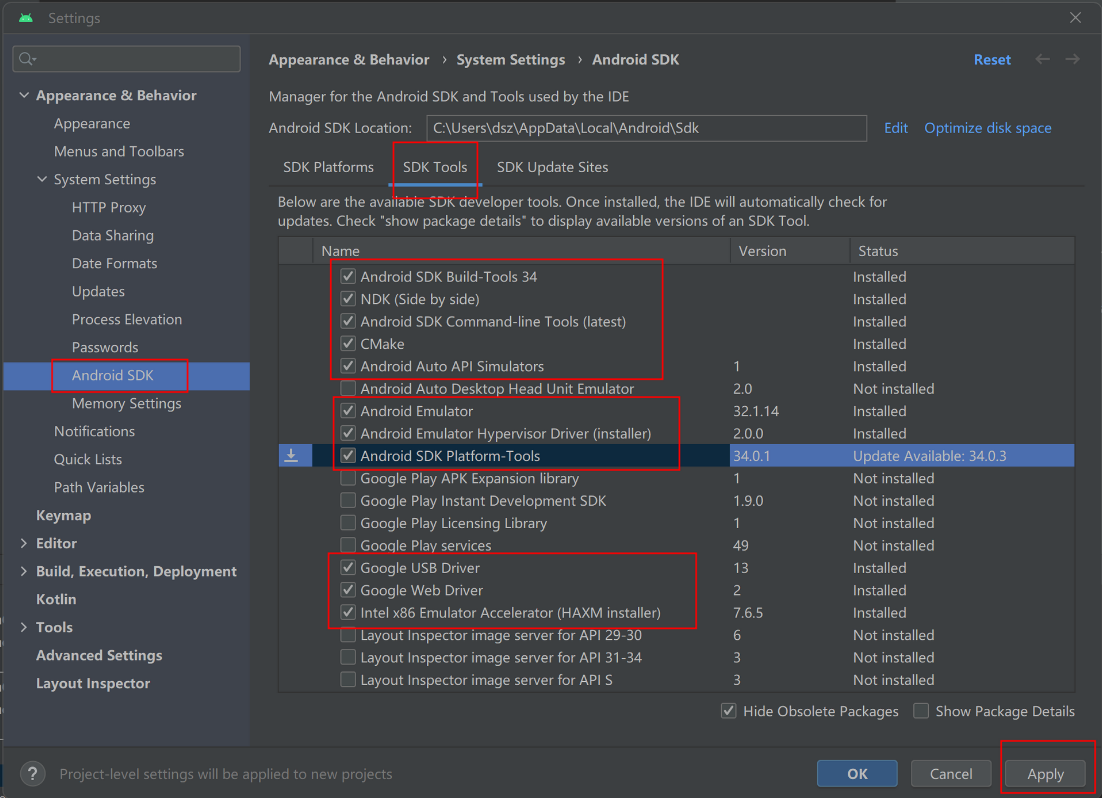The width and height of the screenshot is (1102, 799).
Task: Check Google Play Licensing Library
Action: tap(348, 523)
